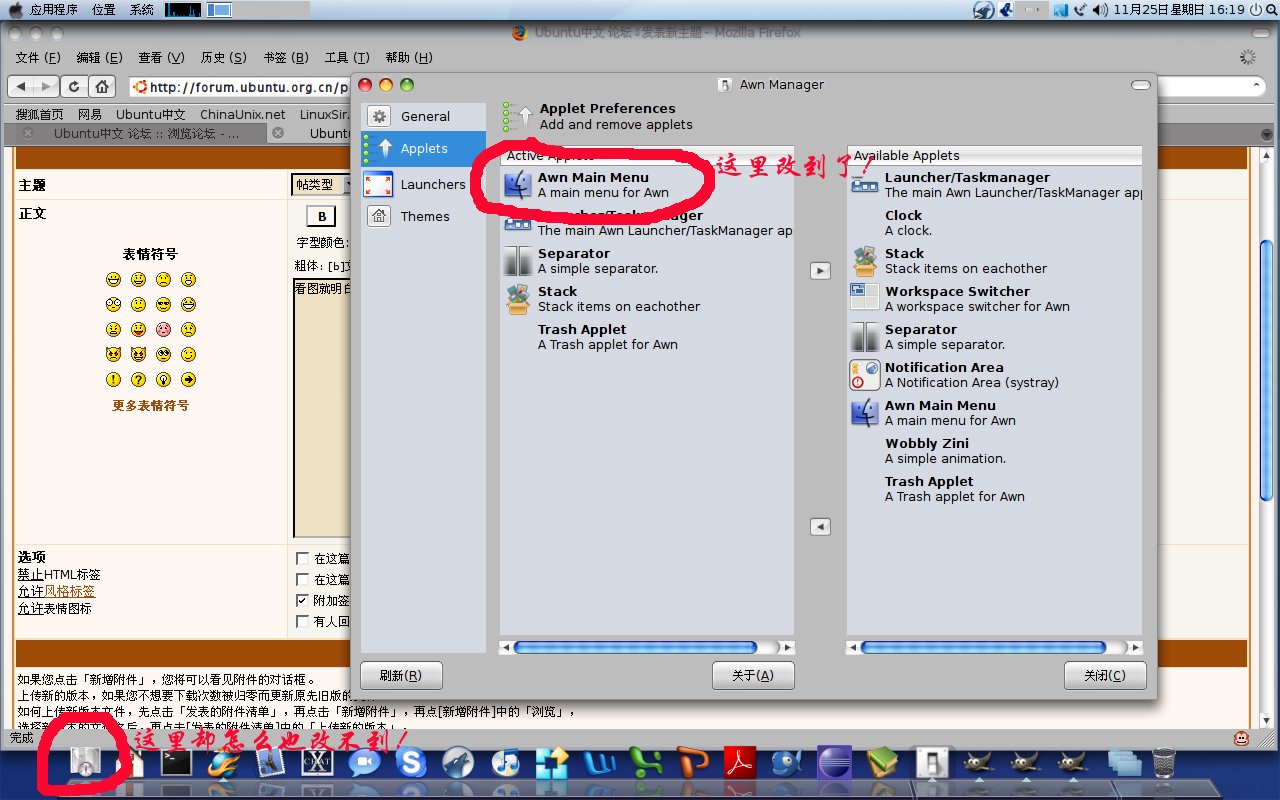This screenshot has width=1280, height=800.
Task: Open the 文件 menu in Firefox
Action: 38,58
